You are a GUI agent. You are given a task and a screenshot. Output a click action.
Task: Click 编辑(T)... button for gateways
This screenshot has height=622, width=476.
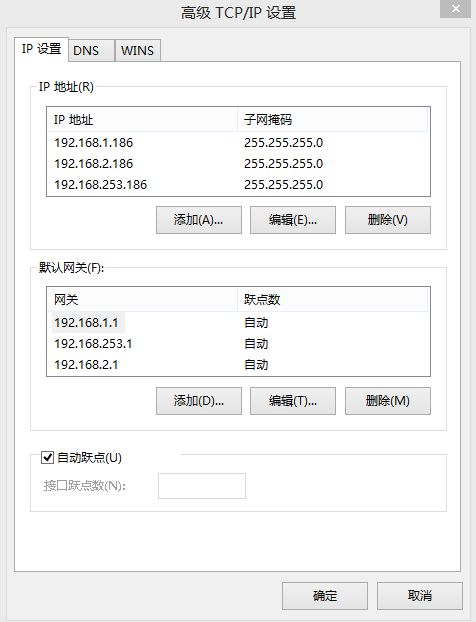(x=293, y=401)
